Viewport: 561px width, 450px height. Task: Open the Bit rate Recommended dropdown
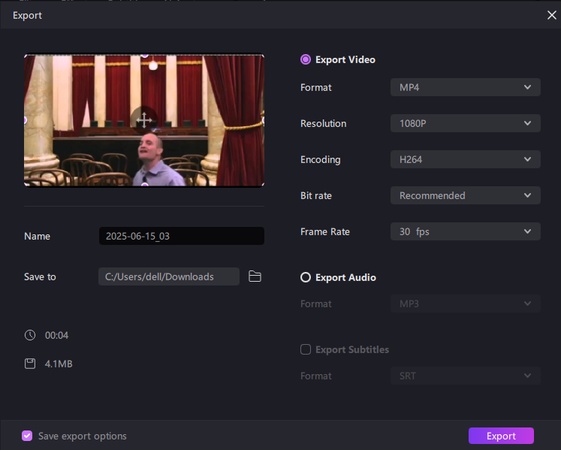point(465,195)
